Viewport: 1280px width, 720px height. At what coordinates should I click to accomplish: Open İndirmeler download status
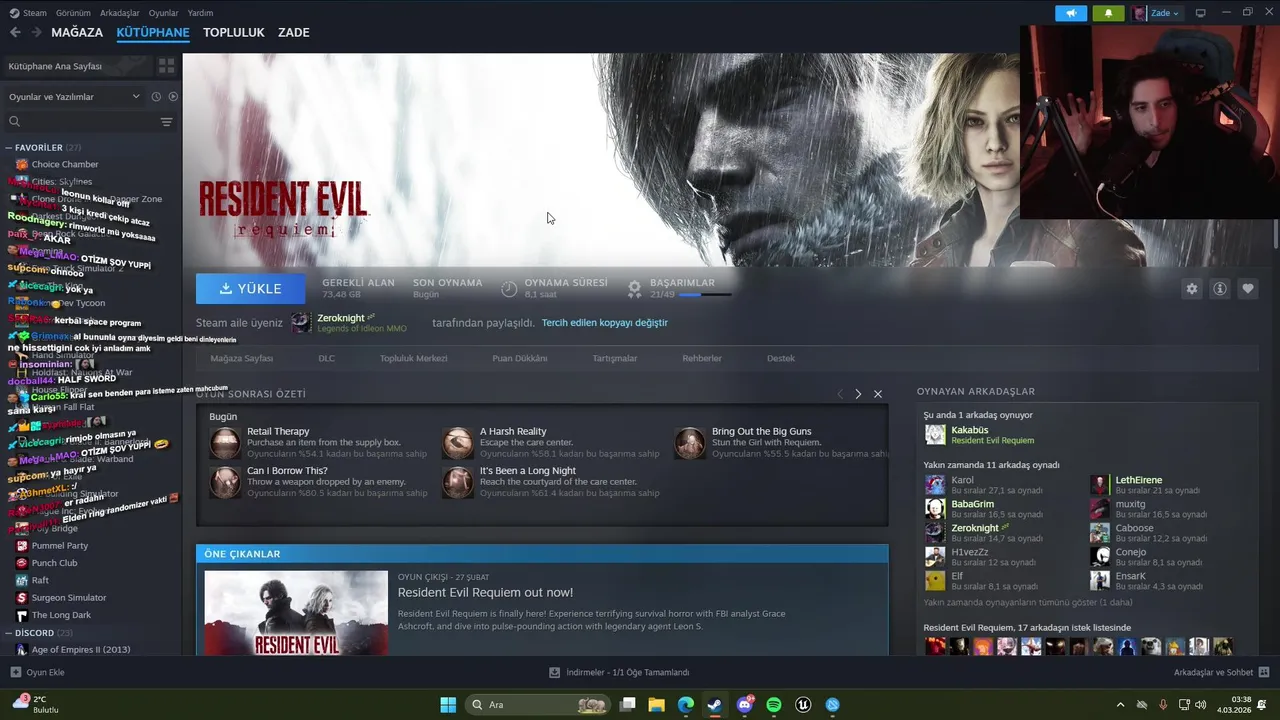click(x=620, y=672)
